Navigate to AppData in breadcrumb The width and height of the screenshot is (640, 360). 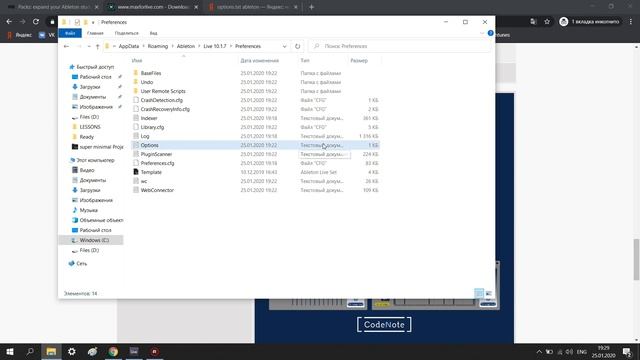[x=129, y=47]
